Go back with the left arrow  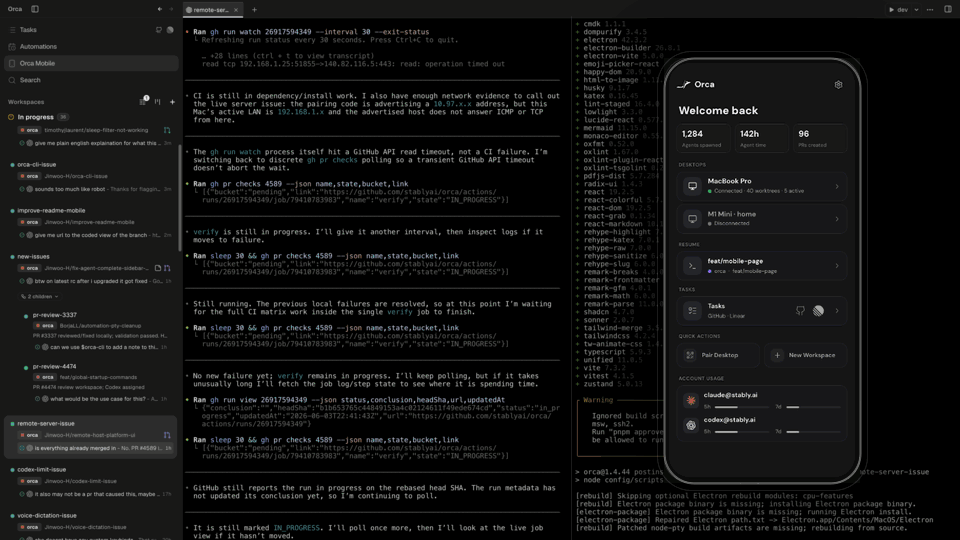click(x=160, y=9)
